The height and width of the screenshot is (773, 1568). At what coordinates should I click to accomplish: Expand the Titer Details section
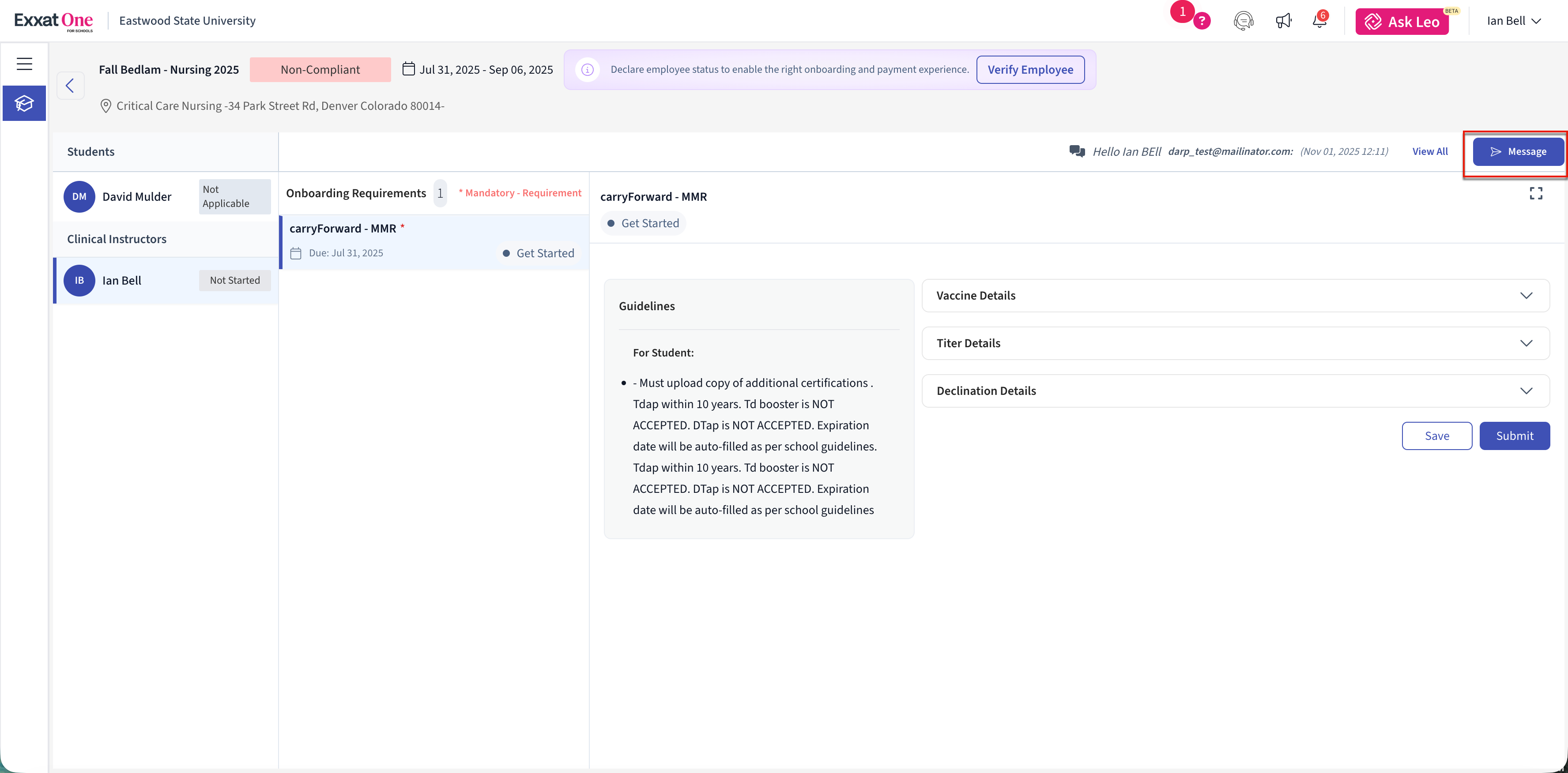1235,343
